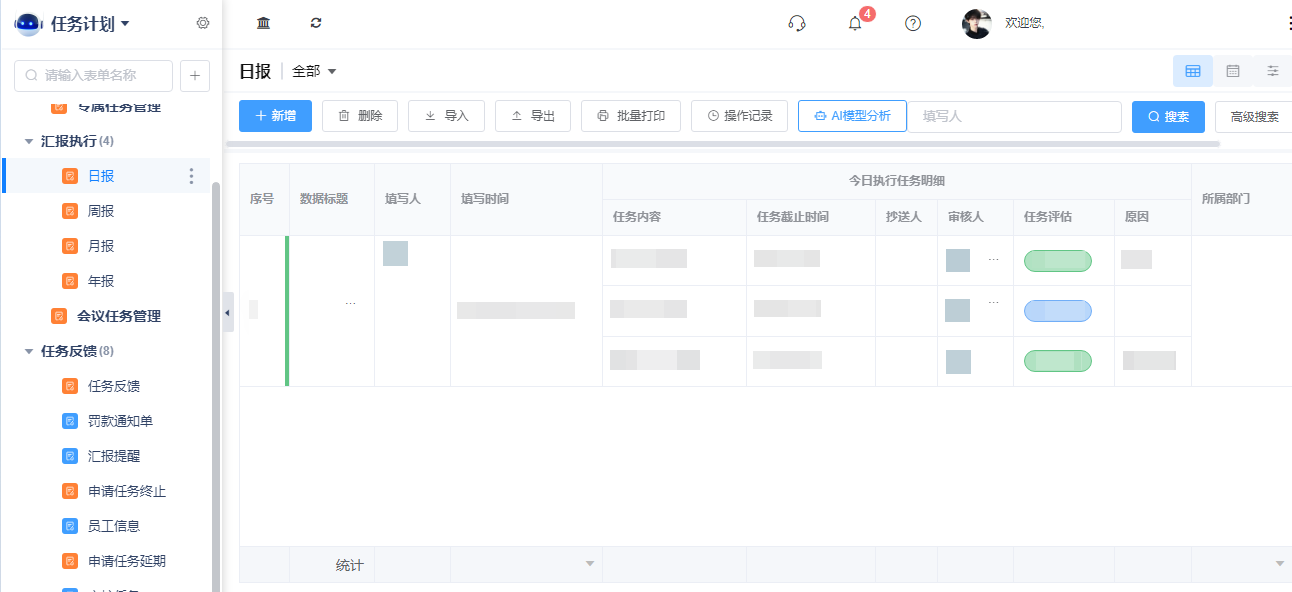Click the building home icon in top bar

pyautogui.click(x=264, y=23)
